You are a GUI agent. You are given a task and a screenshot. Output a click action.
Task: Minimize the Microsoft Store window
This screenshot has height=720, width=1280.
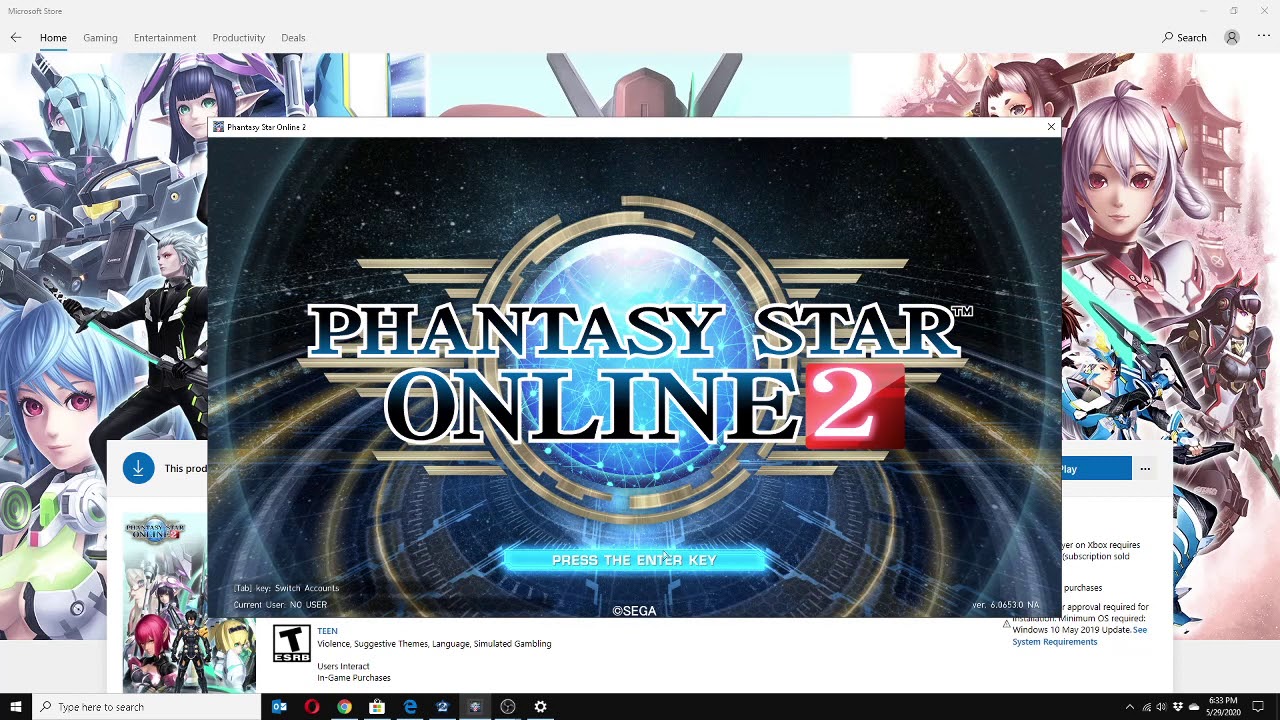point(1203,11)
